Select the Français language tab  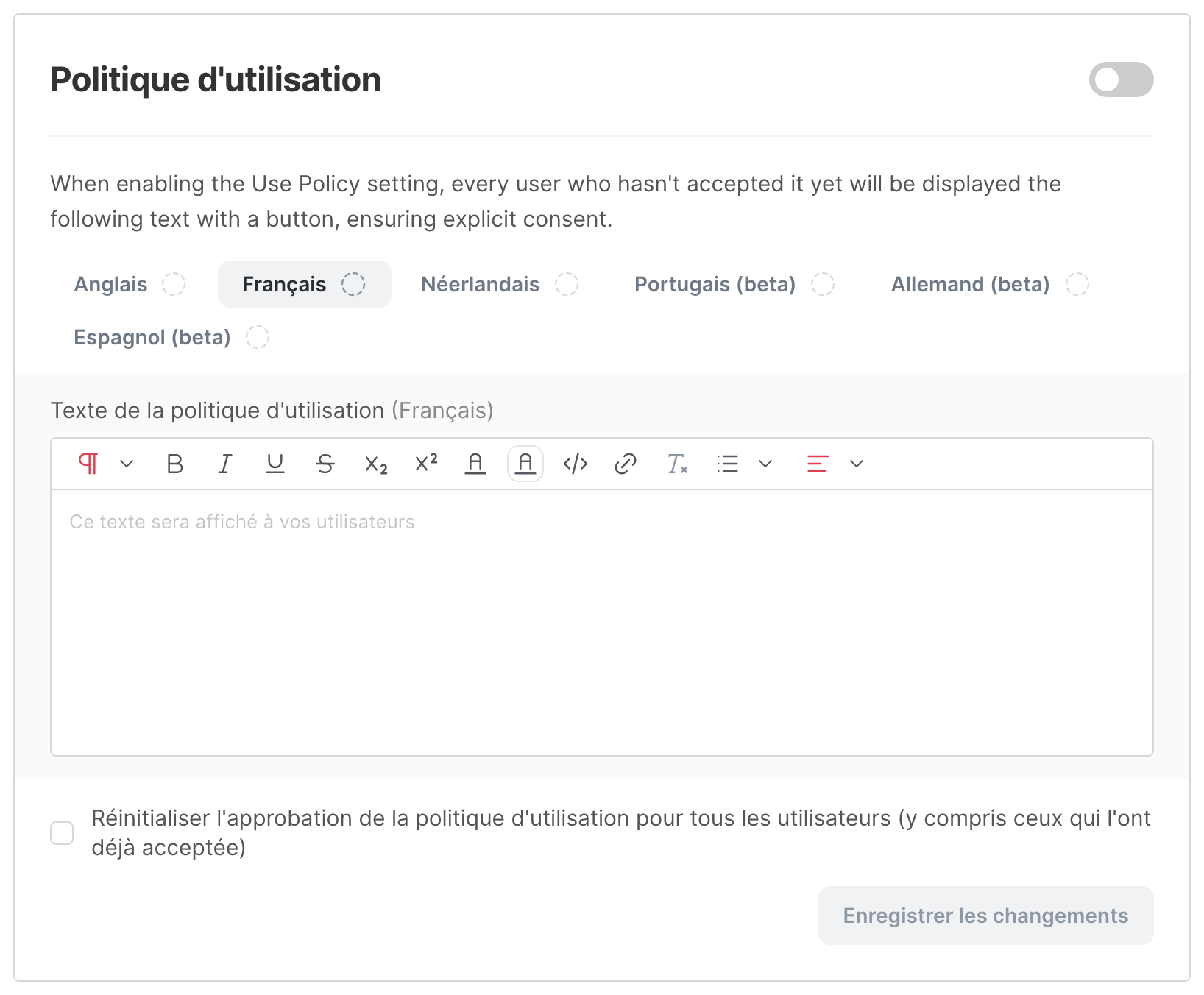pyautogui.click(x=305, y=284)
